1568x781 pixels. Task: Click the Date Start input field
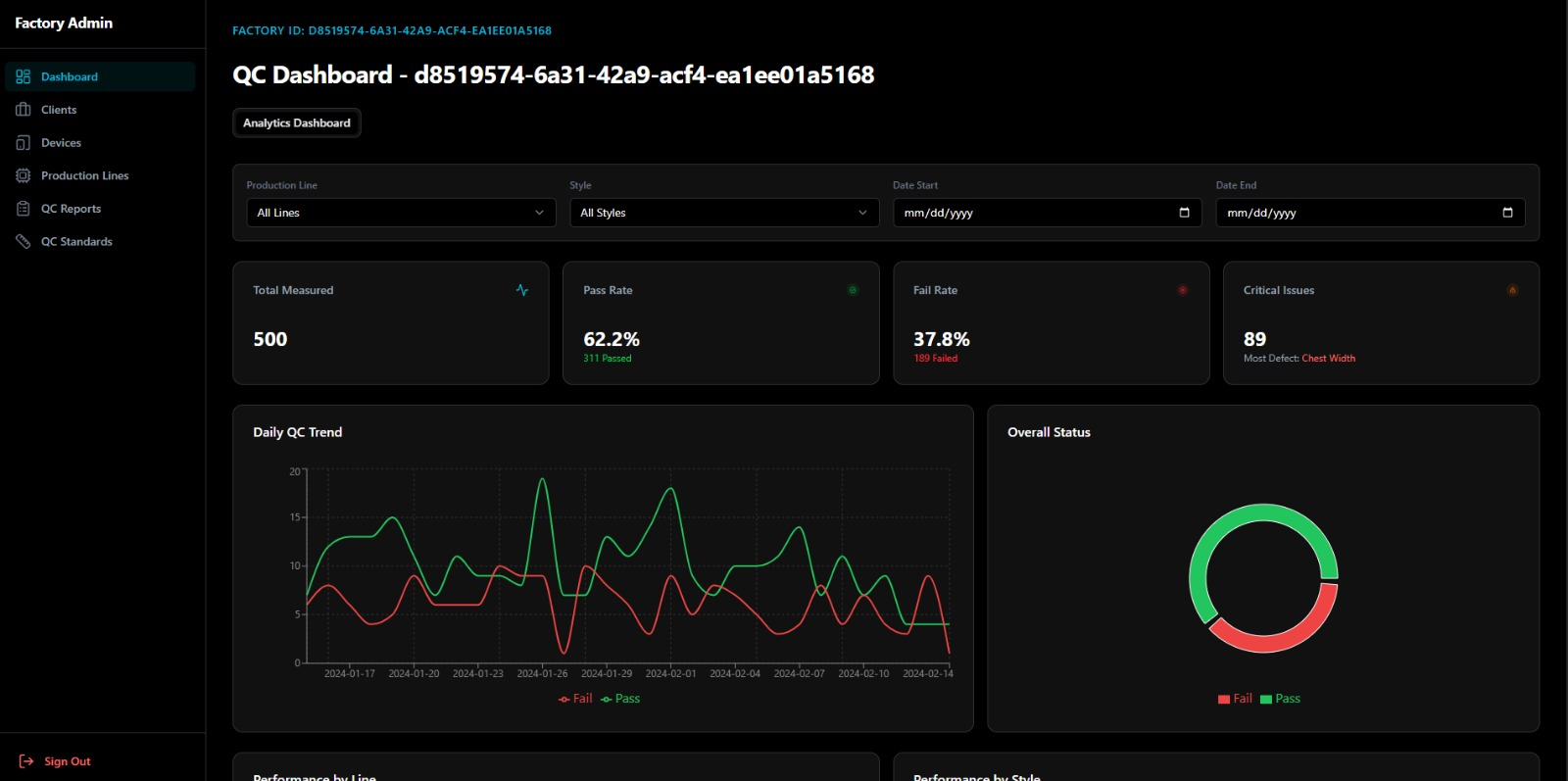coord(1048,213)
